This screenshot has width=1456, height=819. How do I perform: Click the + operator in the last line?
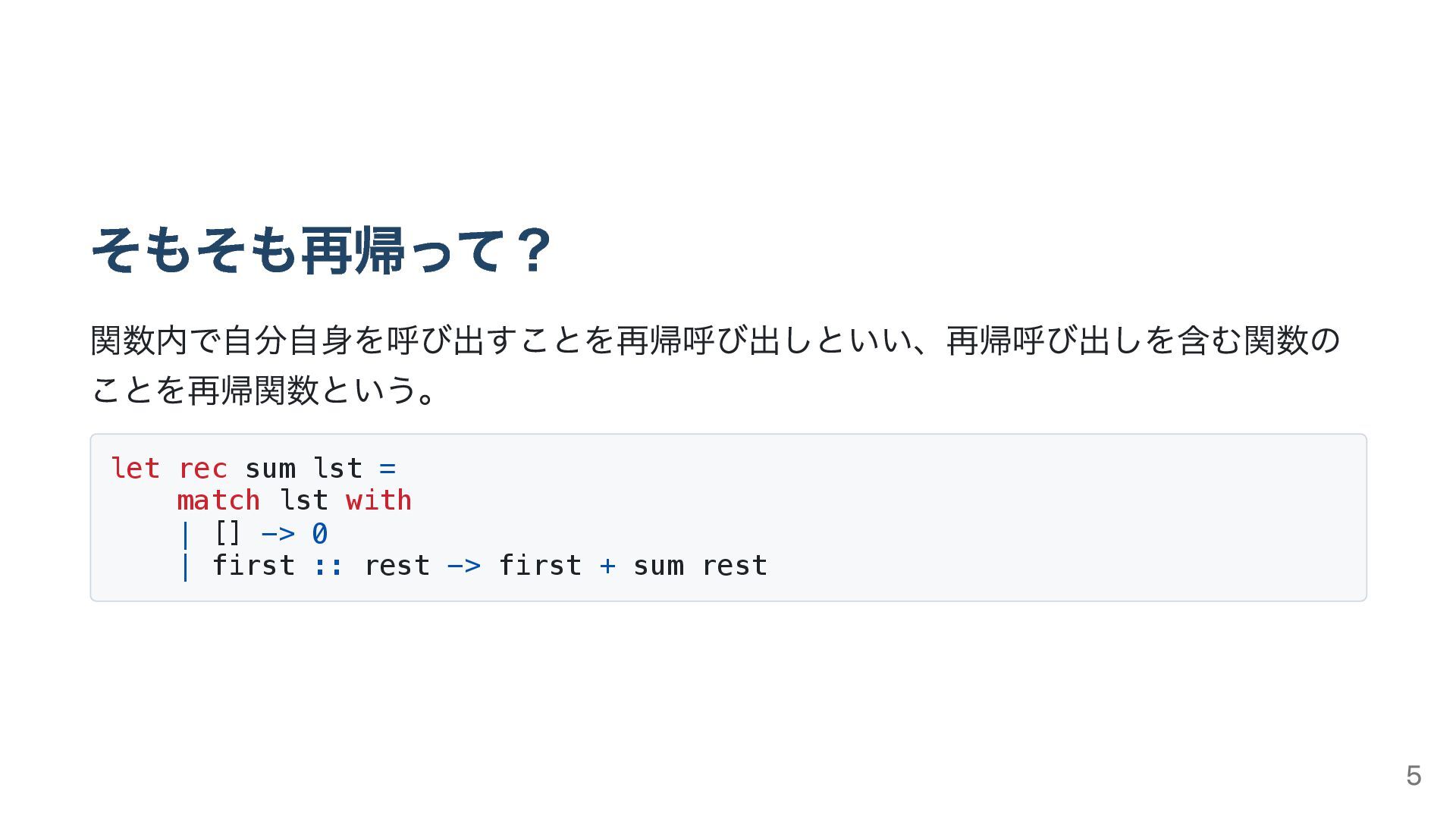point(607,566)
